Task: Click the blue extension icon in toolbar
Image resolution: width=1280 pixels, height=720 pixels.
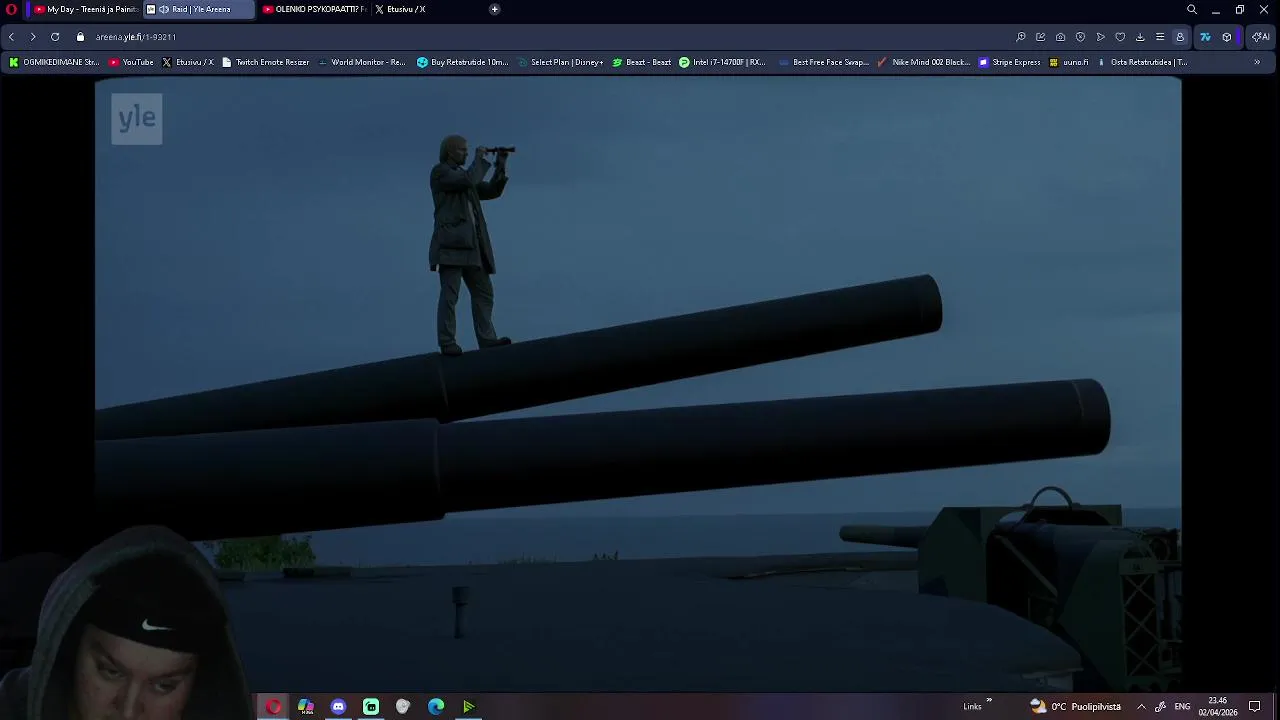Action: pyautogui.click(x=1205, y=37)
